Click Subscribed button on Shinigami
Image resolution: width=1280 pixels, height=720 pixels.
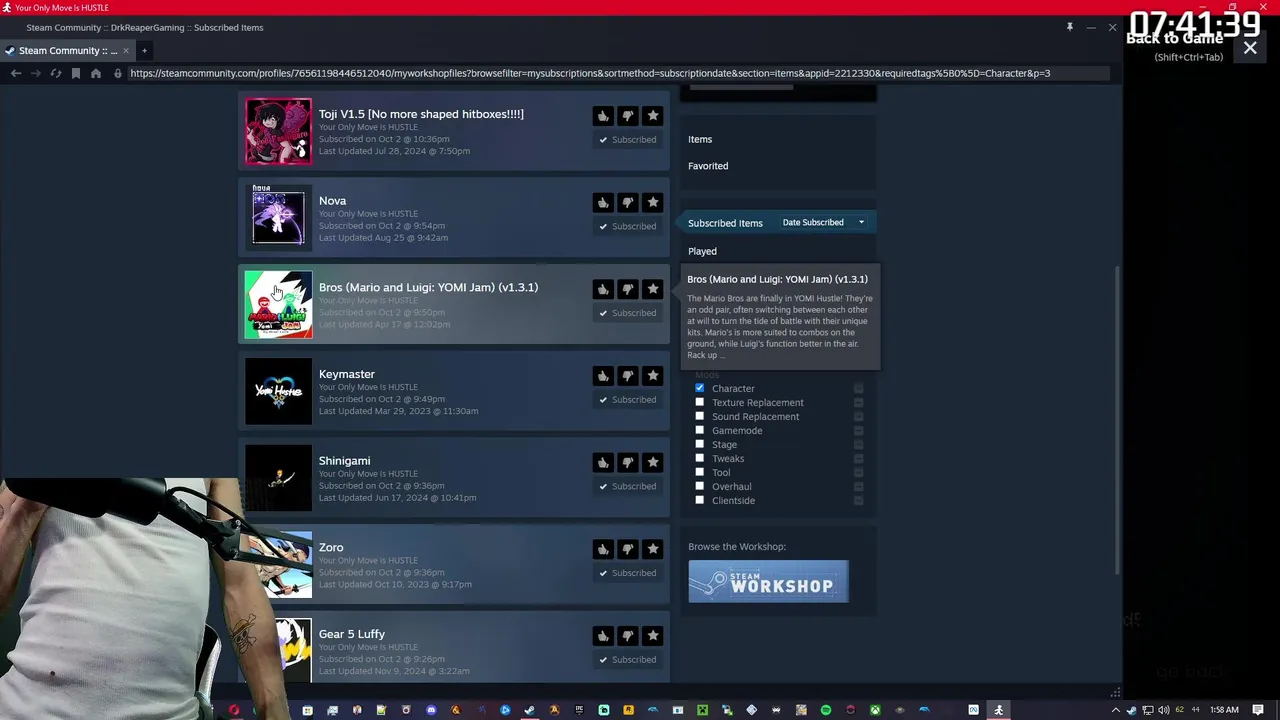[x=628, y=486]
